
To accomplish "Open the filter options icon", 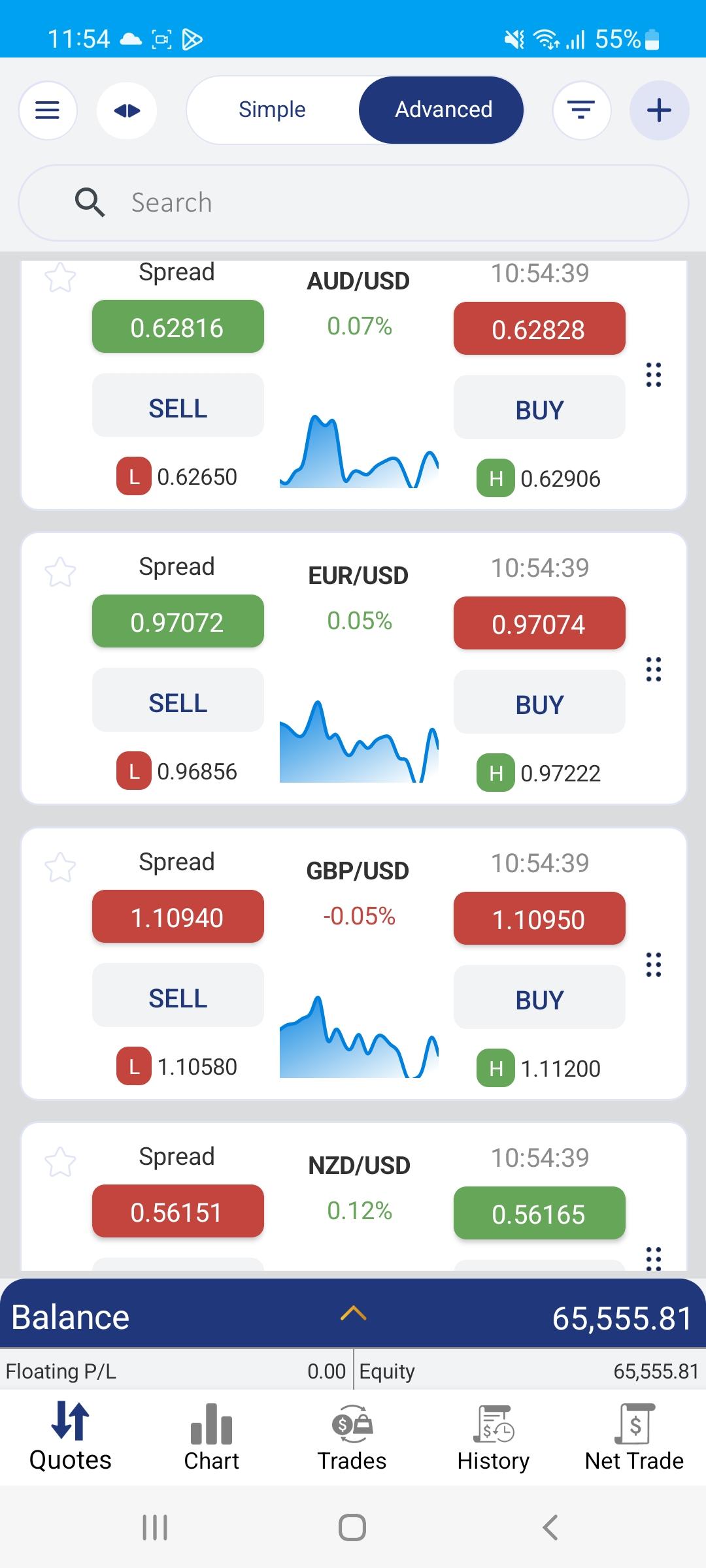I will click(581, 110).
